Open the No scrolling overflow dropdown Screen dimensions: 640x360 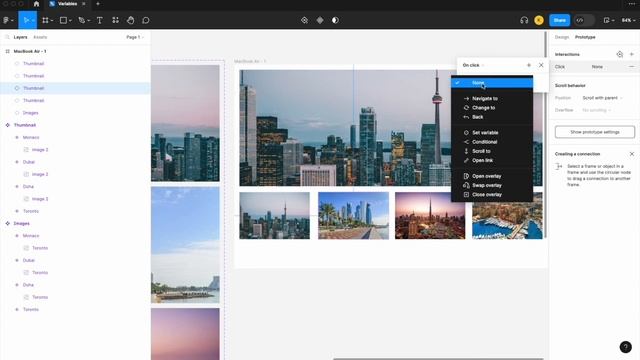(x=596, y=110)
